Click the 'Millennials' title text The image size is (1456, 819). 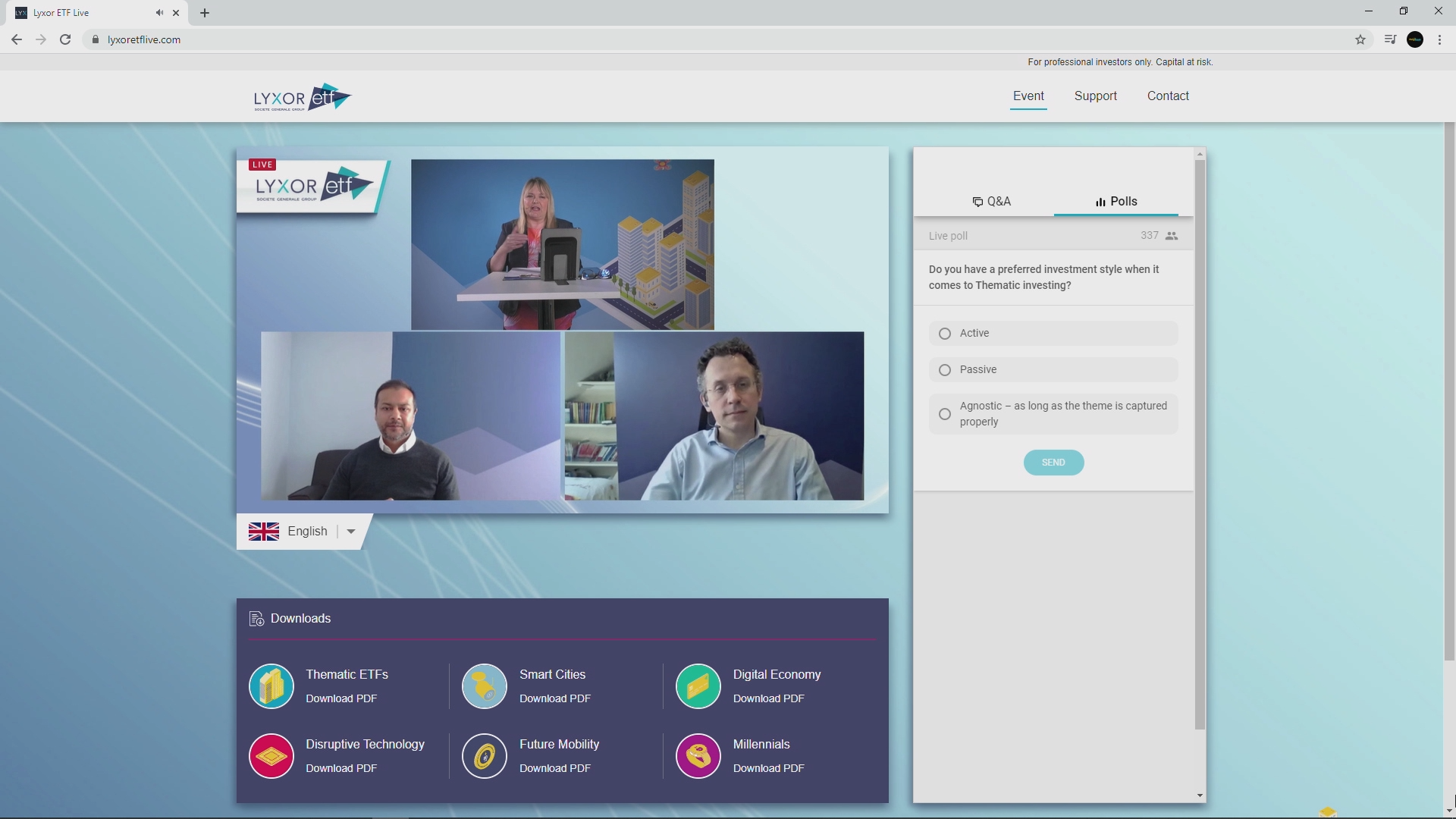point(761,745)
